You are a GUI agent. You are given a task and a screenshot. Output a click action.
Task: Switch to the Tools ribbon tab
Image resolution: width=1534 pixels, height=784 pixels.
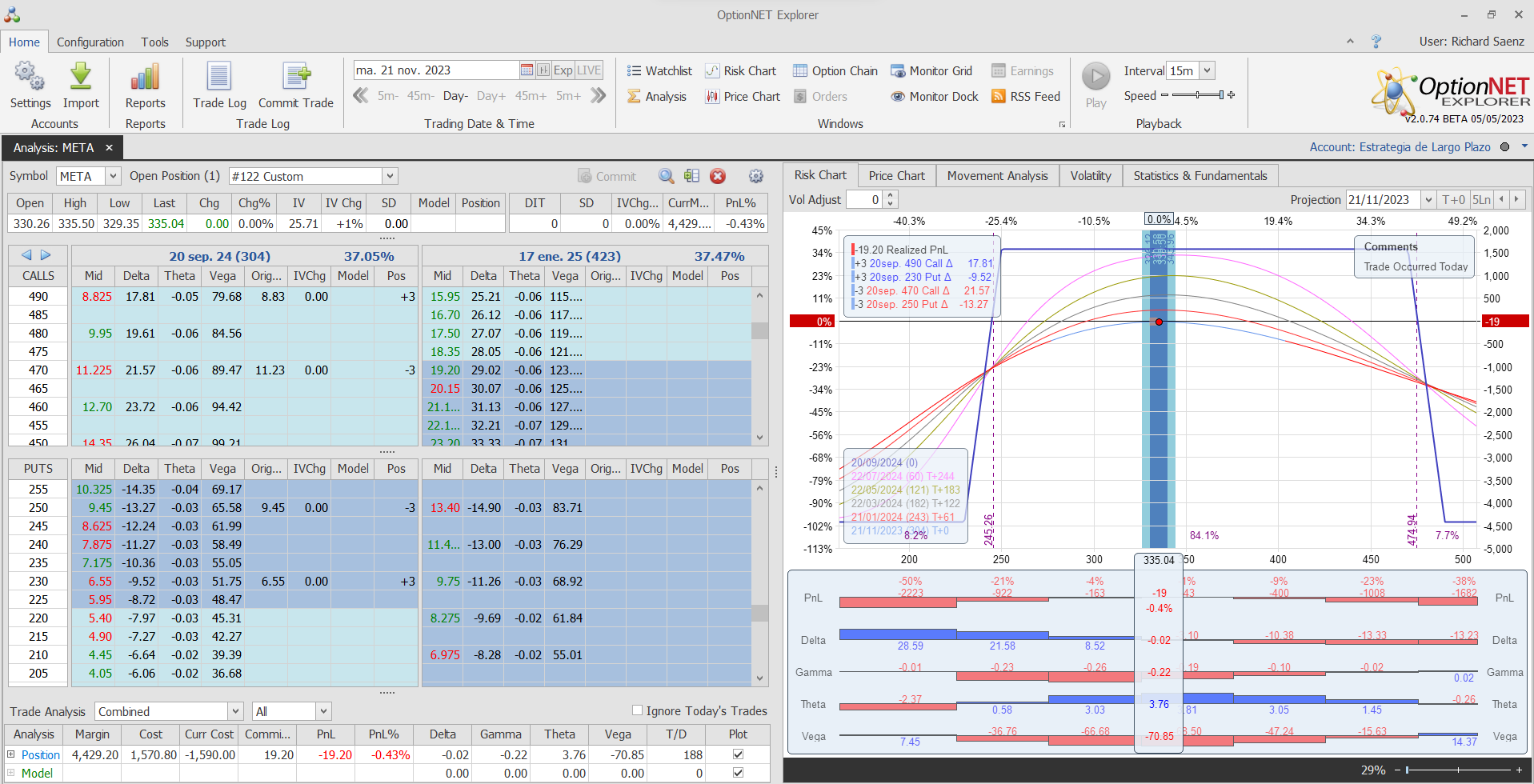point(155,42)
